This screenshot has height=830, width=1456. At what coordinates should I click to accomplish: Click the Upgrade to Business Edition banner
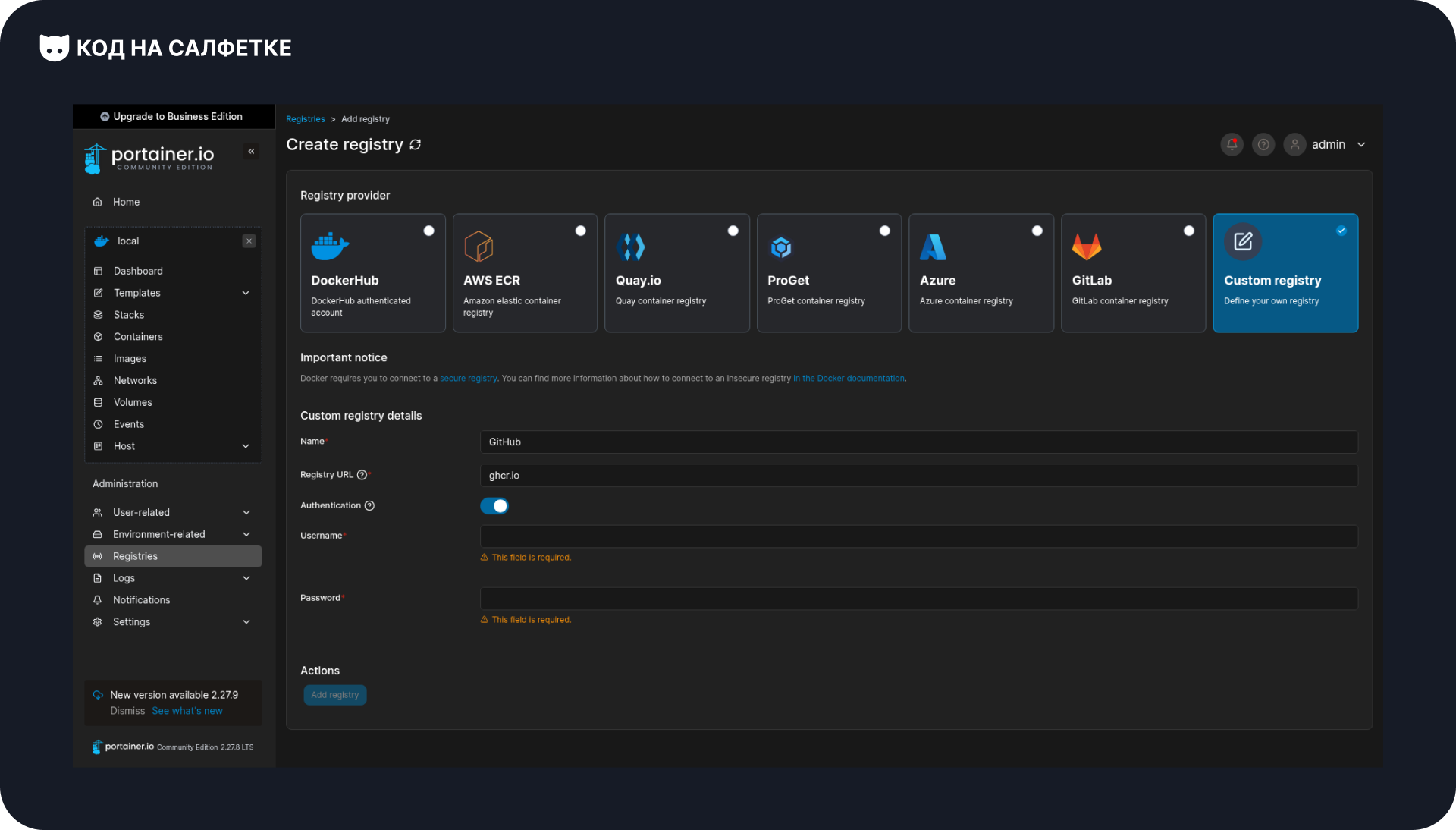[174, 117]
